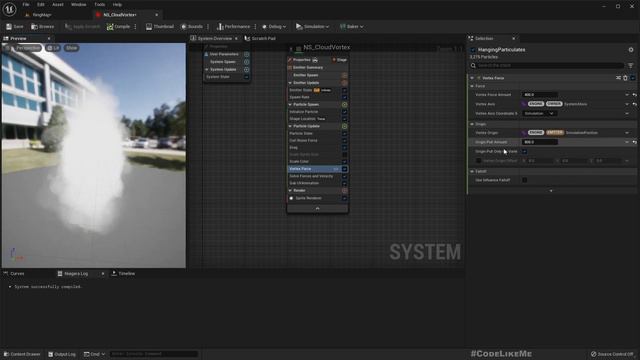
Task: Open the Asset menu
Action: tap(58, 4)
